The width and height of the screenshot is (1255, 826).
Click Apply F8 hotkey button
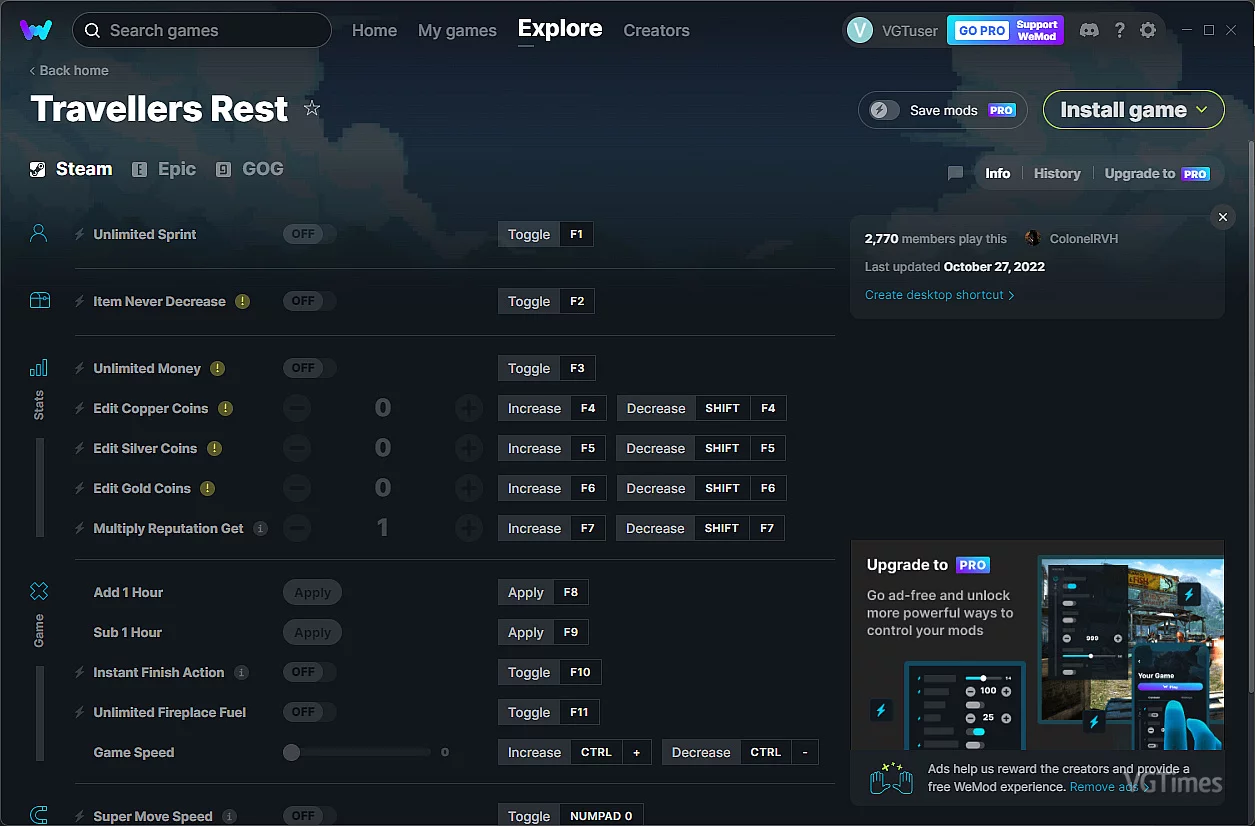[543, 592]
